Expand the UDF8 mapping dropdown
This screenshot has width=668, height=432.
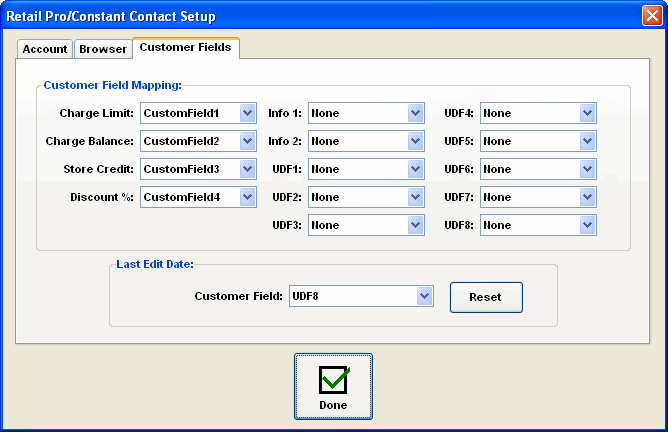587,225
